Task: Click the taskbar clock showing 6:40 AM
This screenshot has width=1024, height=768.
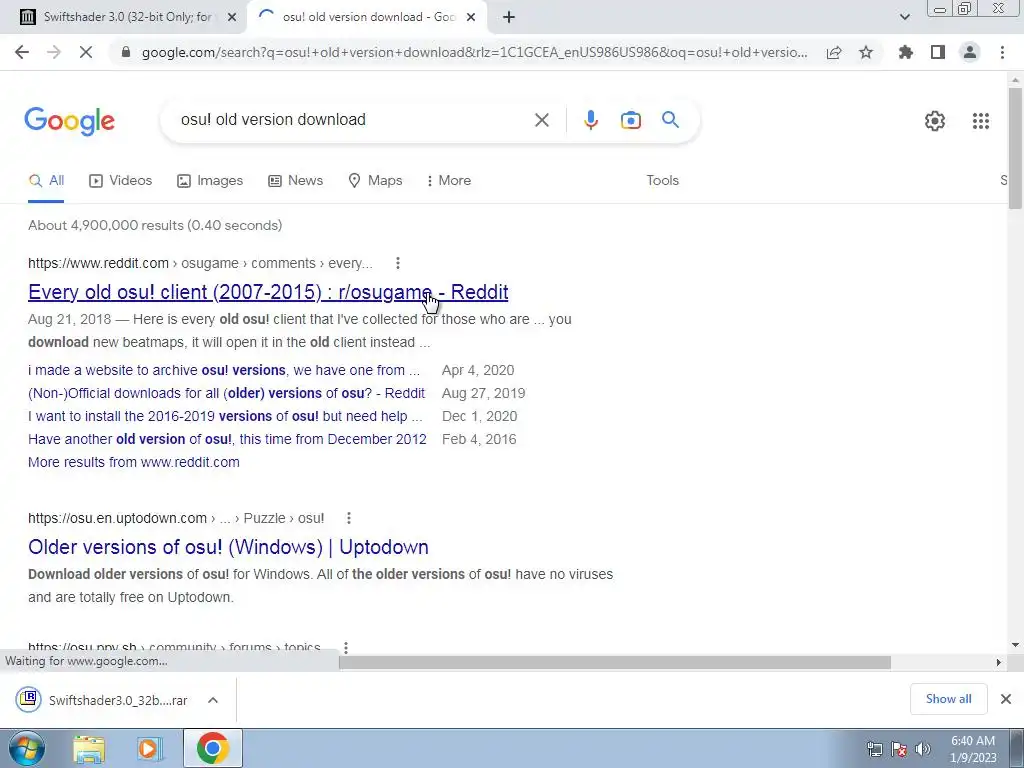Action: click(973, 749)
